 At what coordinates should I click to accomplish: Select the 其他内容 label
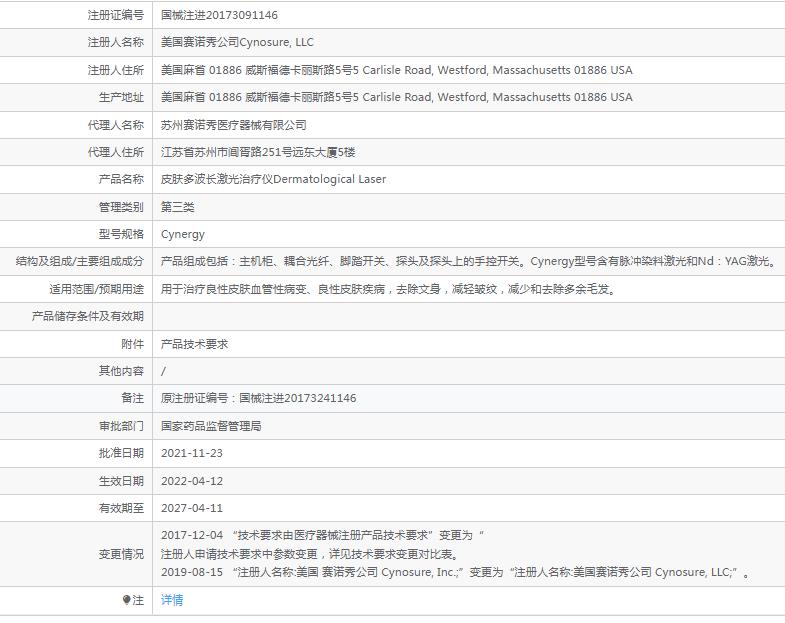click(x=121, y=371)
